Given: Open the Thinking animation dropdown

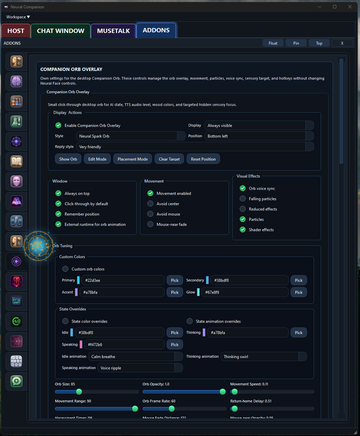Looking at the screenshot, I should [264, 357].
